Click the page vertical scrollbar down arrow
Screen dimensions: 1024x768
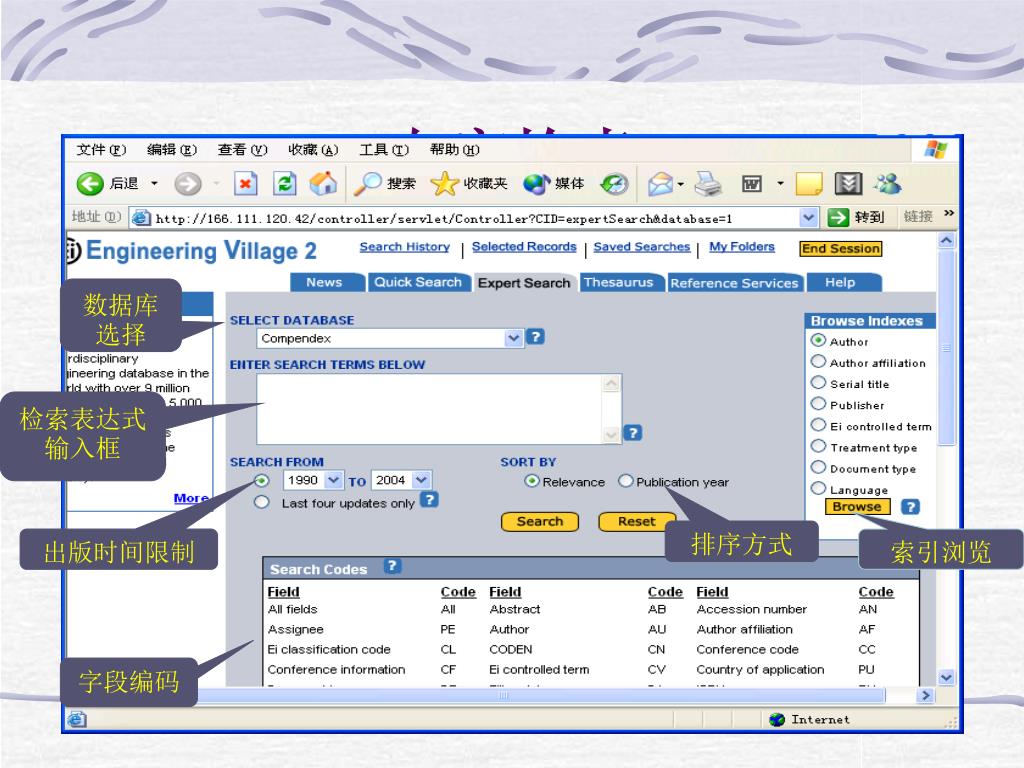pyautogui.click(x=946, y=677)
